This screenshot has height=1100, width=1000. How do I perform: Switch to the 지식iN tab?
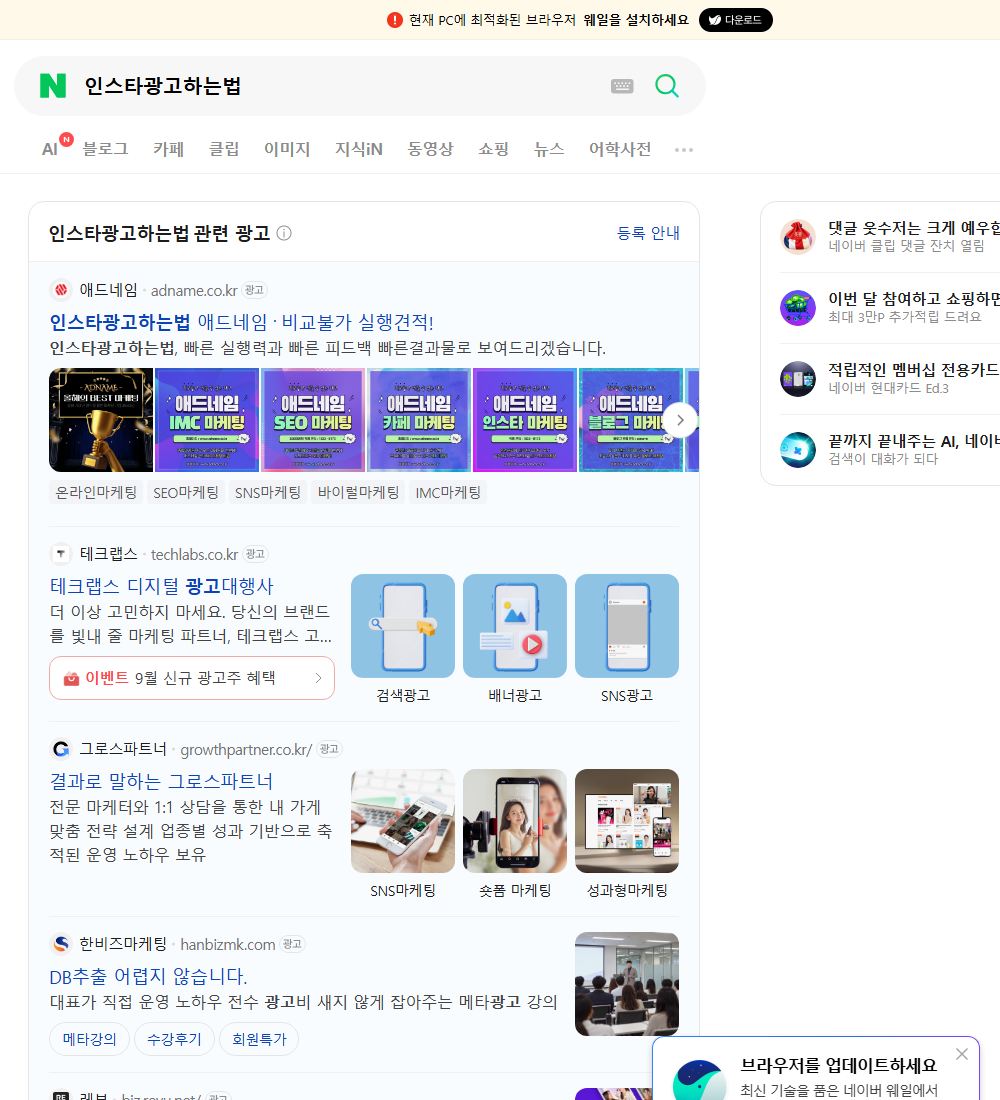coord(359,149)
